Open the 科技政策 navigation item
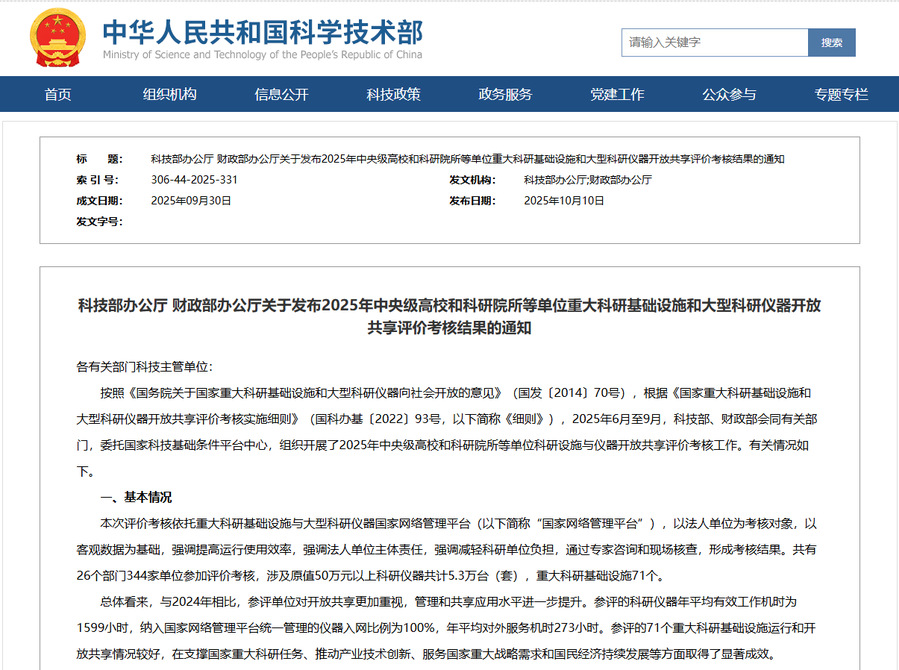Image resolution: width=899 pixels, height=670 pixels. [x=393, y=95]
